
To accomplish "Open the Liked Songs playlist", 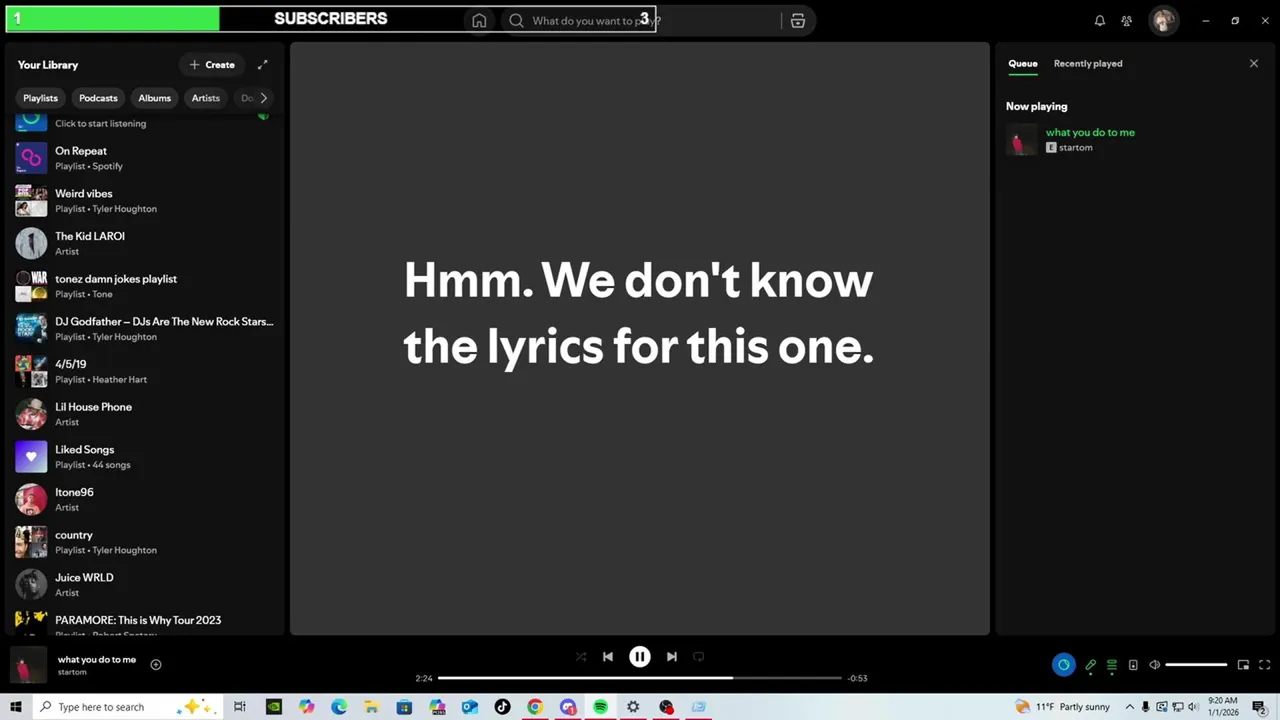I will [145, 457].
